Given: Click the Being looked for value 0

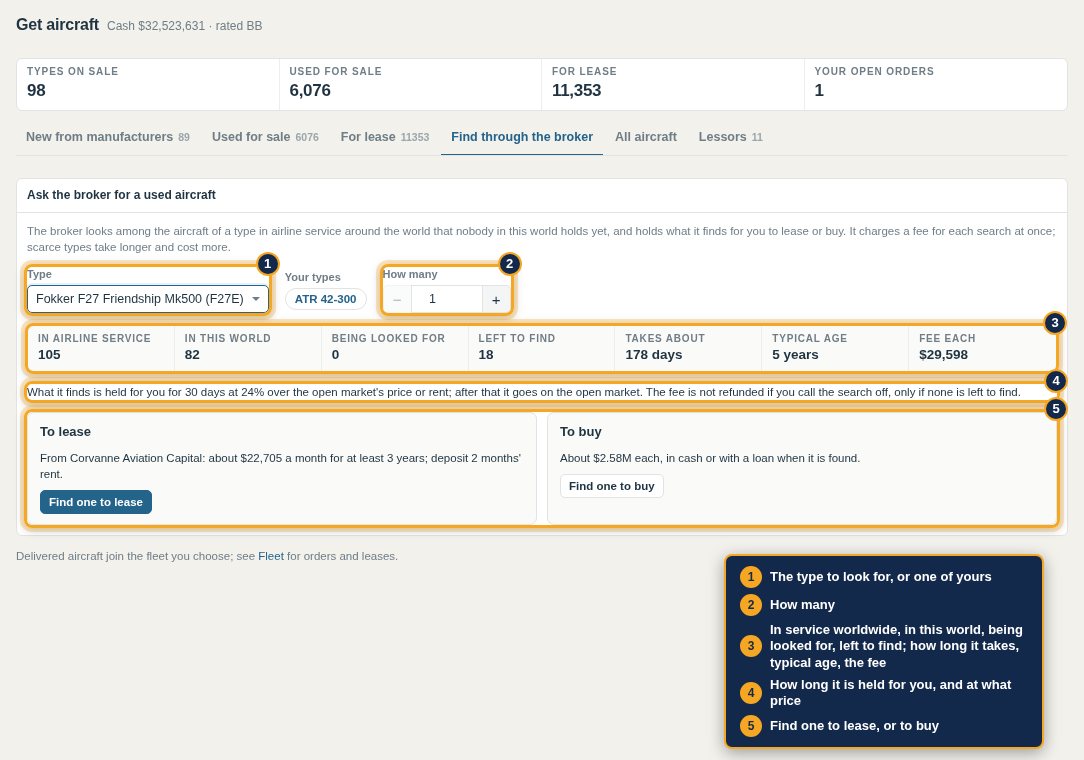Looking at the screenshot, I should tap(335, 355).
